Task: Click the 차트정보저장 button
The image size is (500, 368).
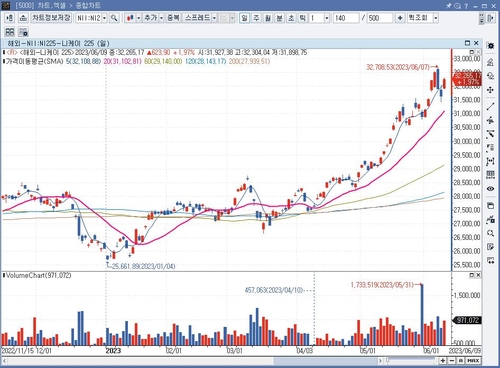Action: click(51, 18)
